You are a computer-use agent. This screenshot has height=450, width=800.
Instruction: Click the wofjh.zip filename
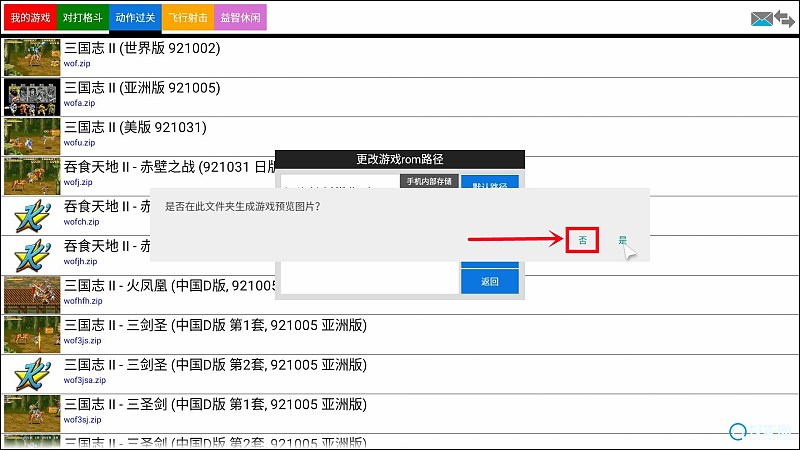point(80,261)
